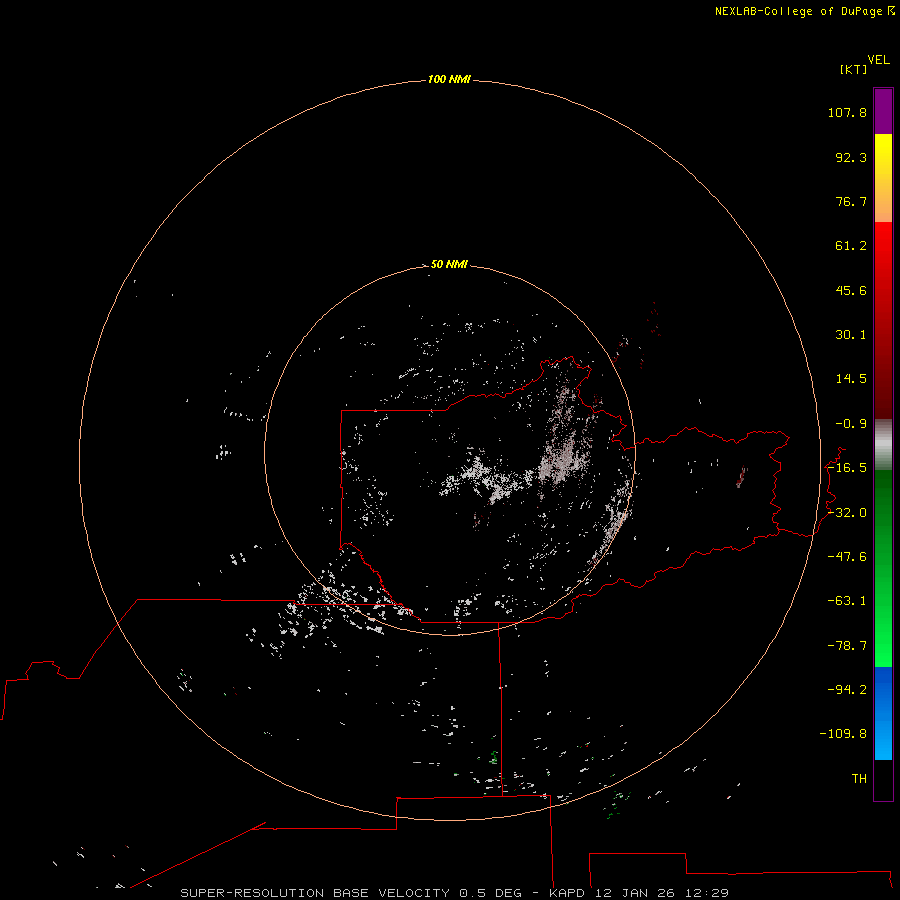Click the -63.1 legend value
900x900 pixels.
[x=847, y=601]
